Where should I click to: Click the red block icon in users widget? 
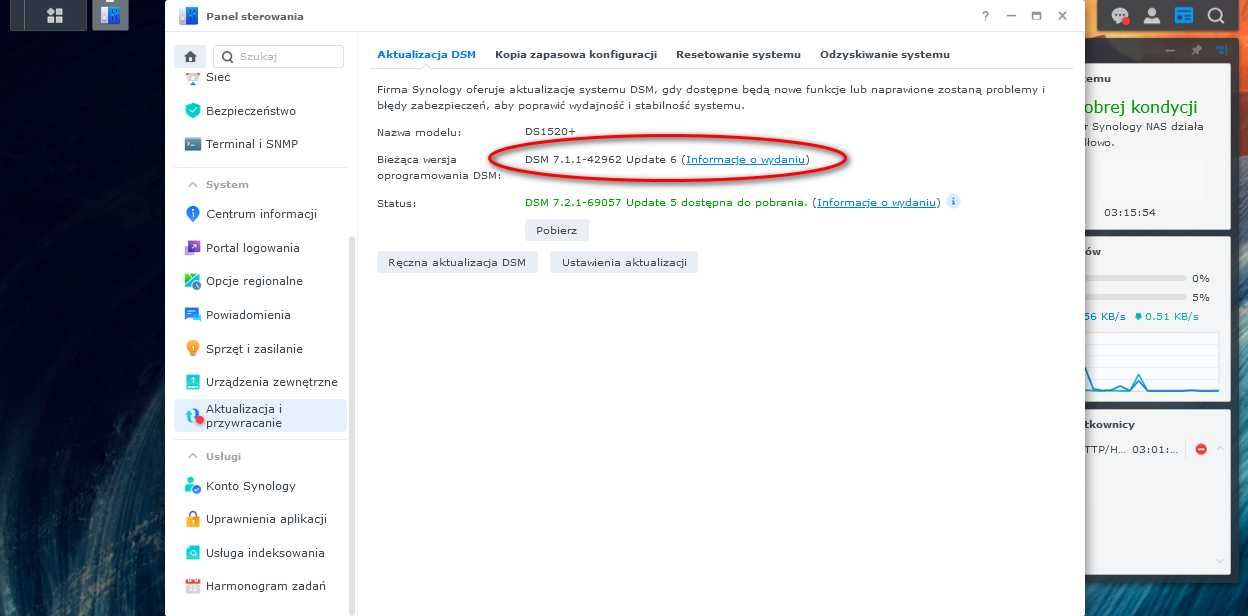(1201, 450)
